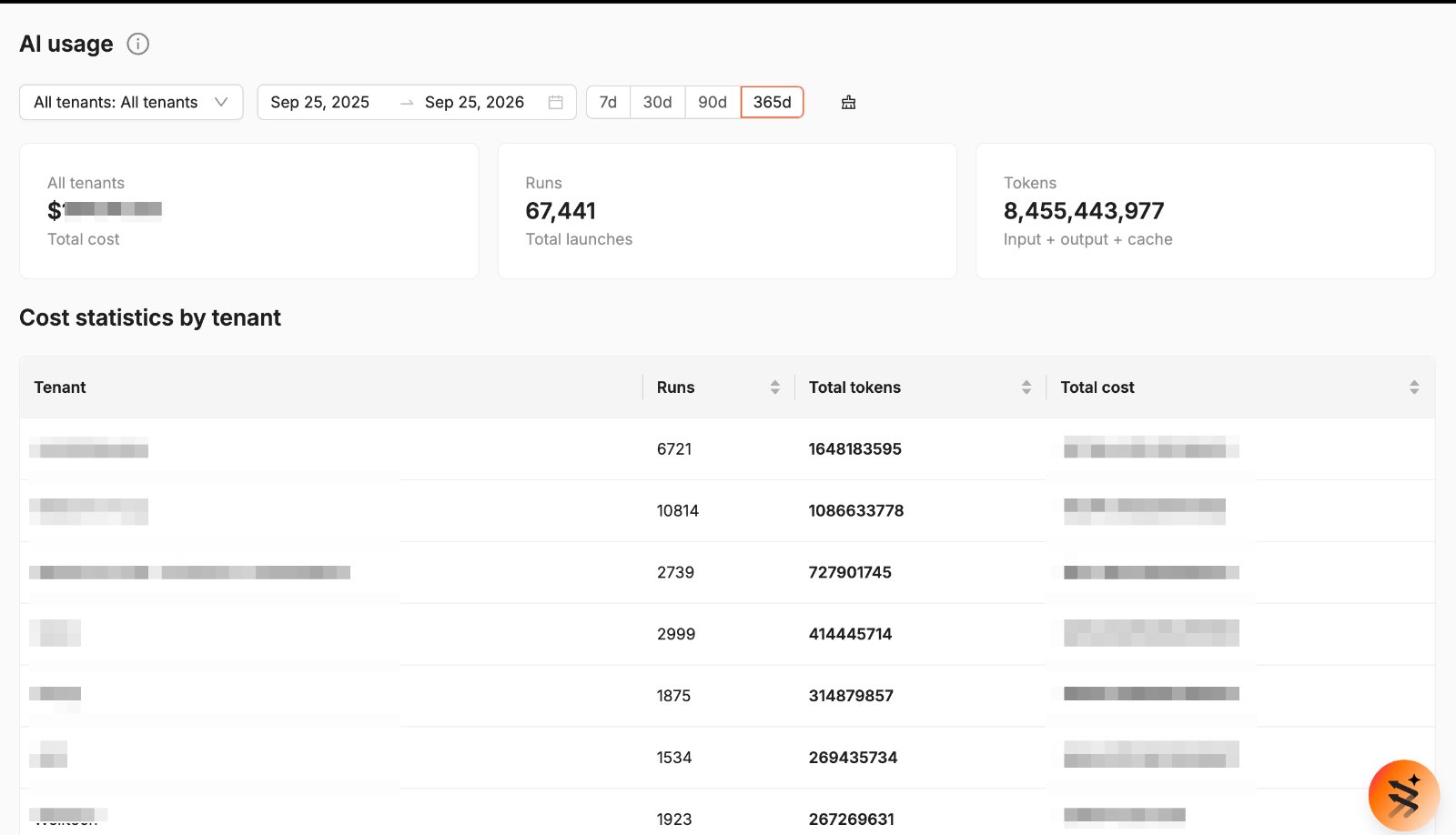Click the Total launches label

click(579, 239)
